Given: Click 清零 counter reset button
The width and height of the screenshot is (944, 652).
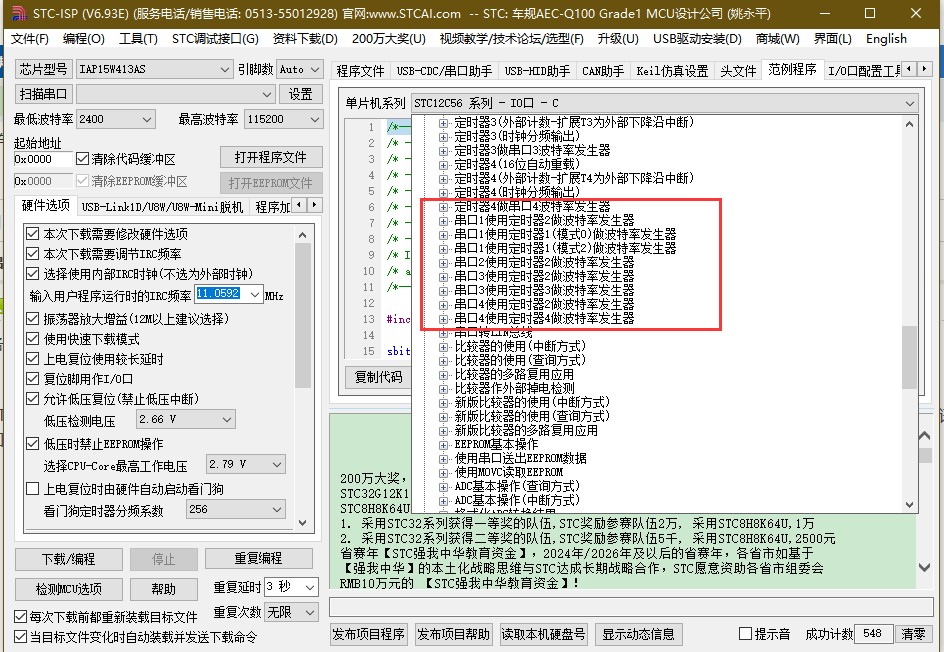Looking at the screenshot, I should [913, 634].
